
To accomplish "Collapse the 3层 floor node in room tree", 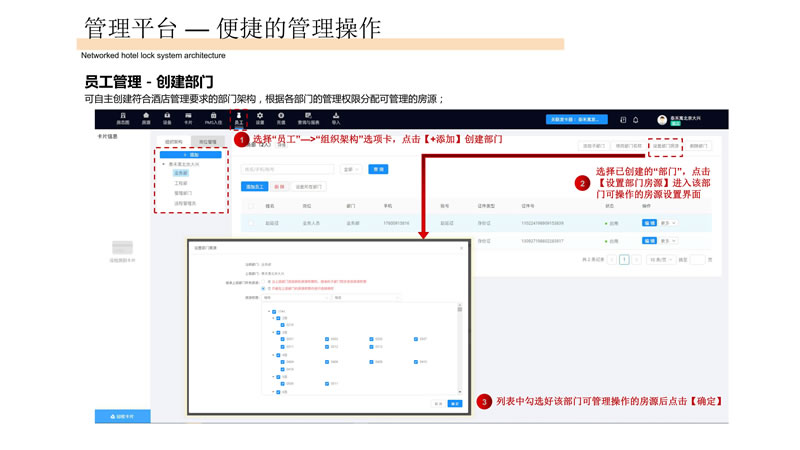I will pyautogui.click(x=273, y=333).
